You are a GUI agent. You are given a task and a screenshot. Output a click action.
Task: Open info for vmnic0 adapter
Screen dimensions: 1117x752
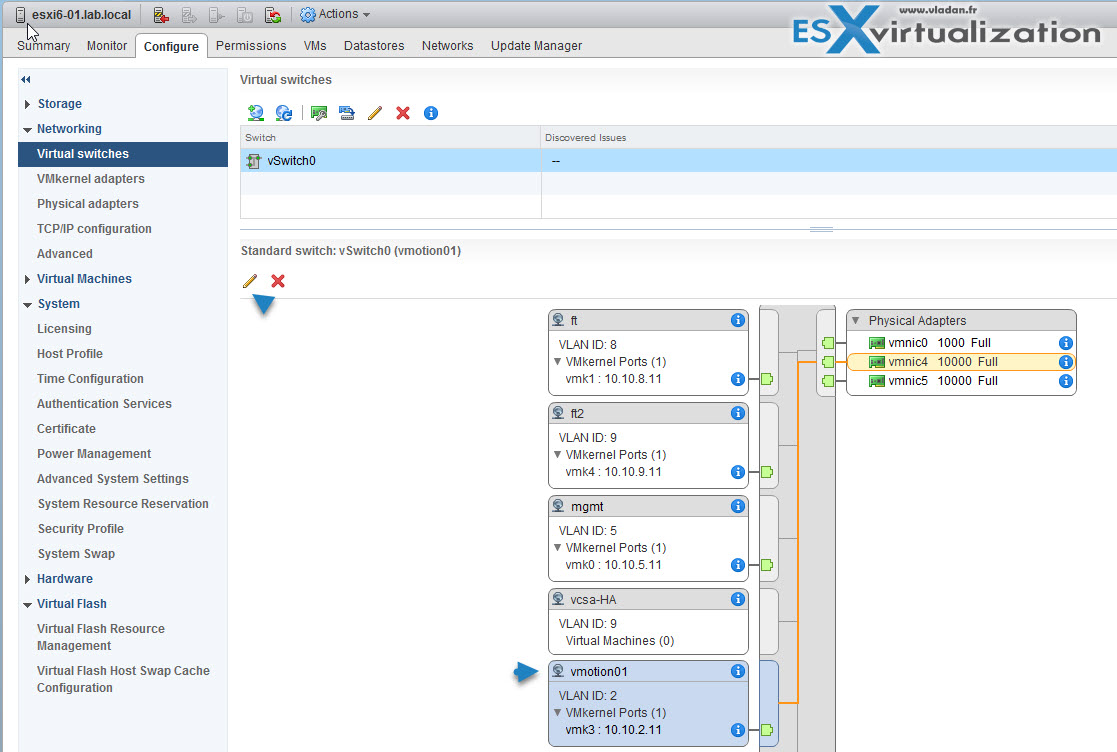(1066, 343)
